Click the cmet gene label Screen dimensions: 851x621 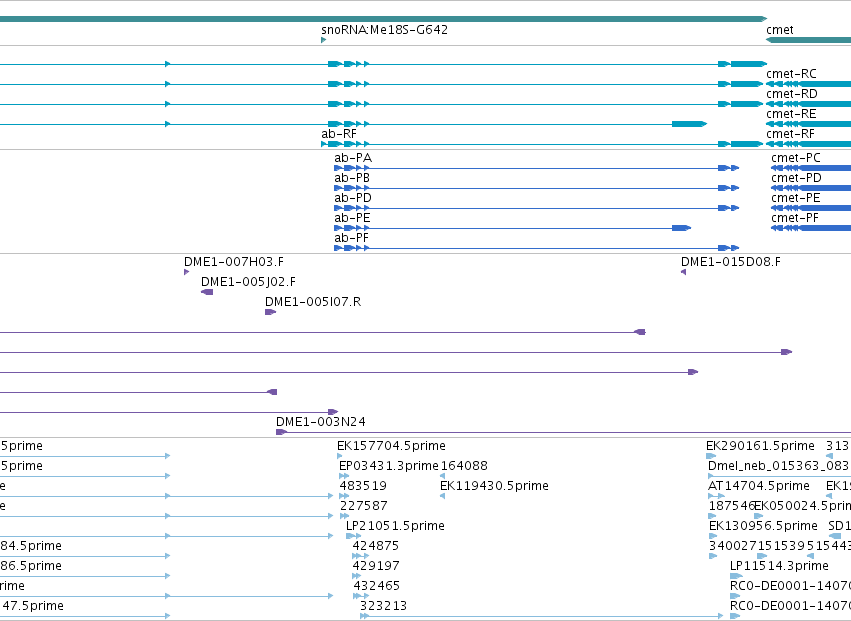pos(780,30)
